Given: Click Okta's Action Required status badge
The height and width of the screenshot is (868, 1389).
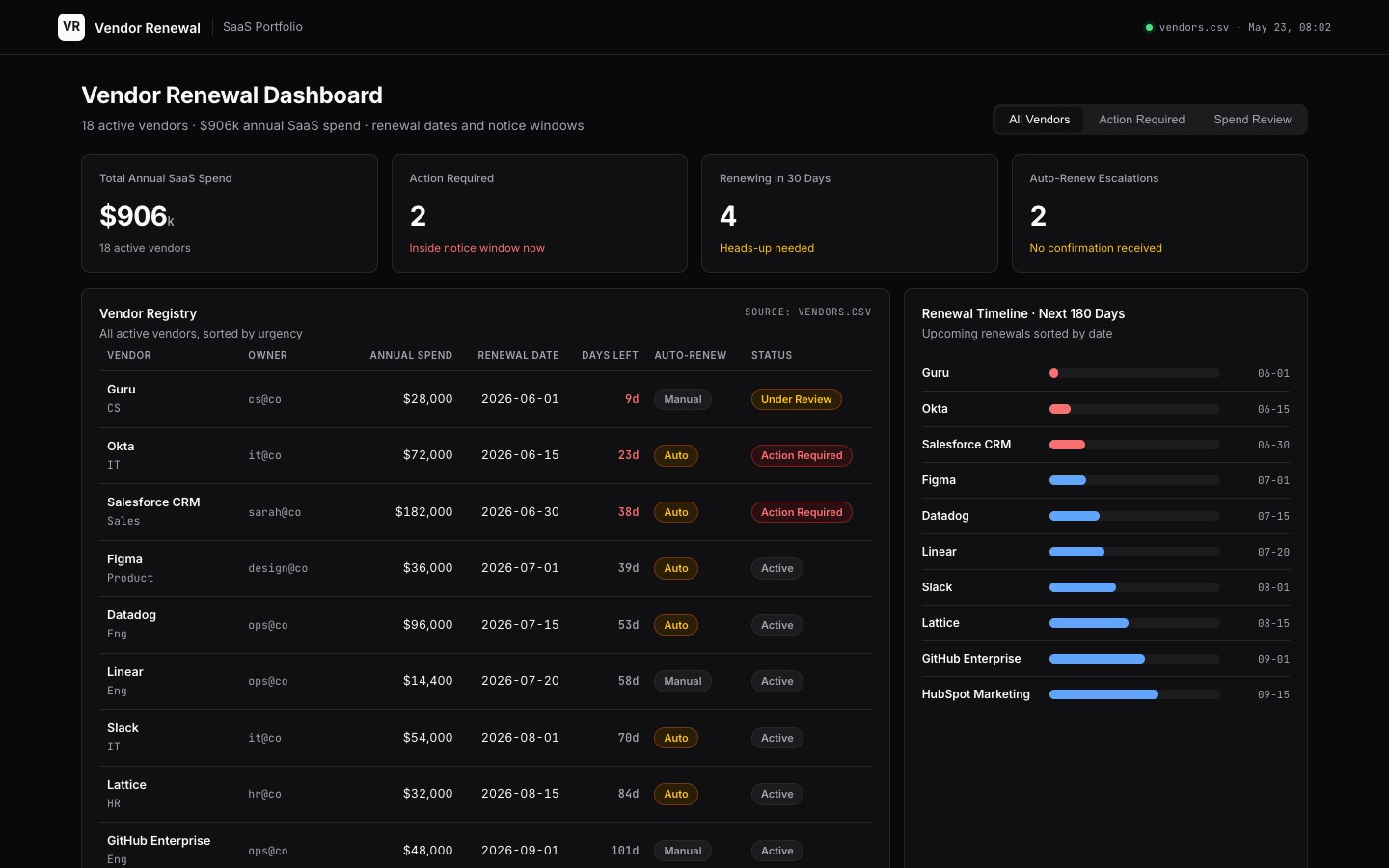Looking at the screenshot, I should point(802,455).
